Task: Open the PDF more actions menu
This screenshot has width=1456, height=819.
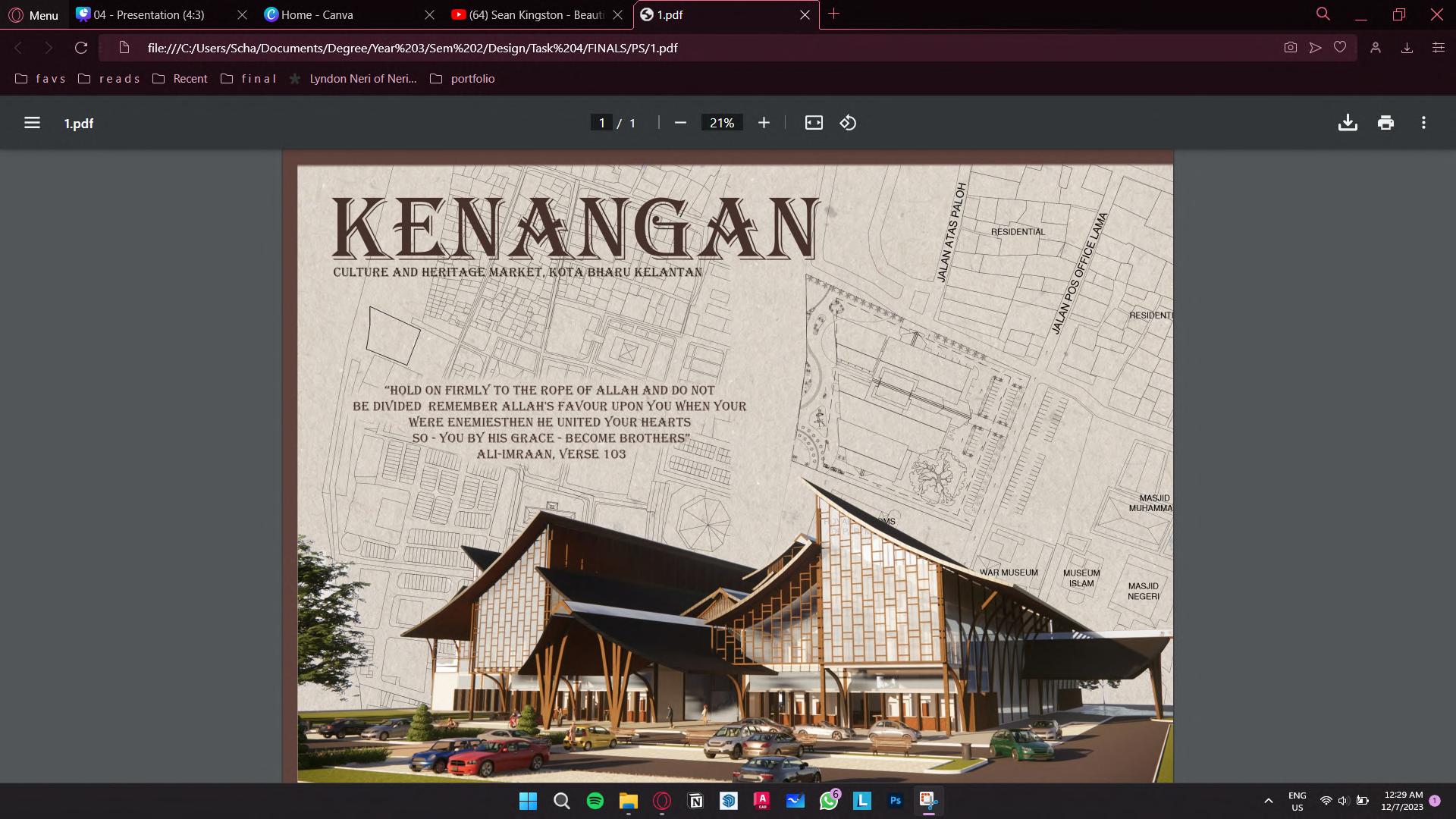Action: coord(1423,123)
